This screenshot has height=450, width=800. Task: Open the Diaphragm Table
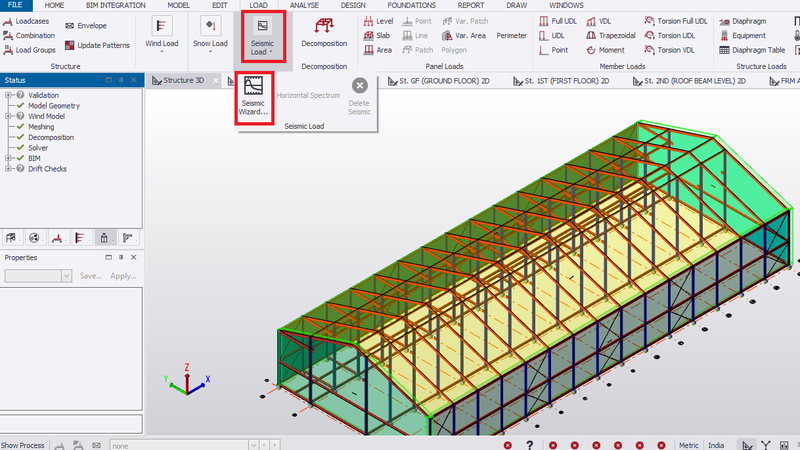pos(752,50)
